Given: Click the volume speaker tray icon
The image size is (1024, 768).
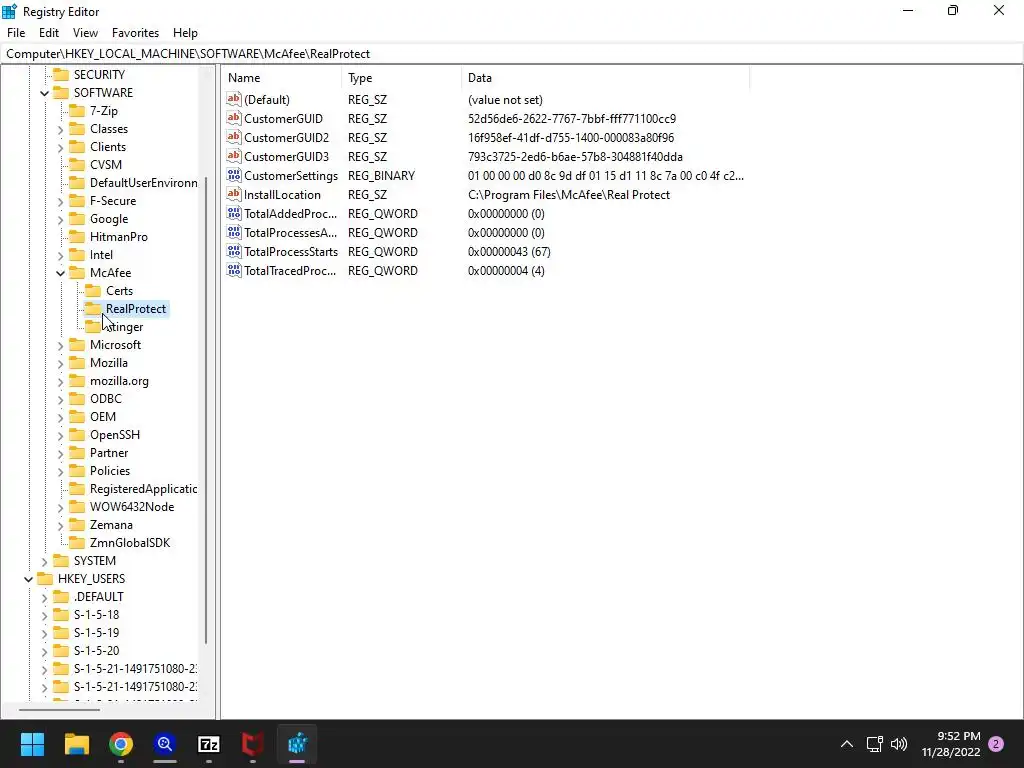Looking at the screenshot, I should click(x=899, y=744).
